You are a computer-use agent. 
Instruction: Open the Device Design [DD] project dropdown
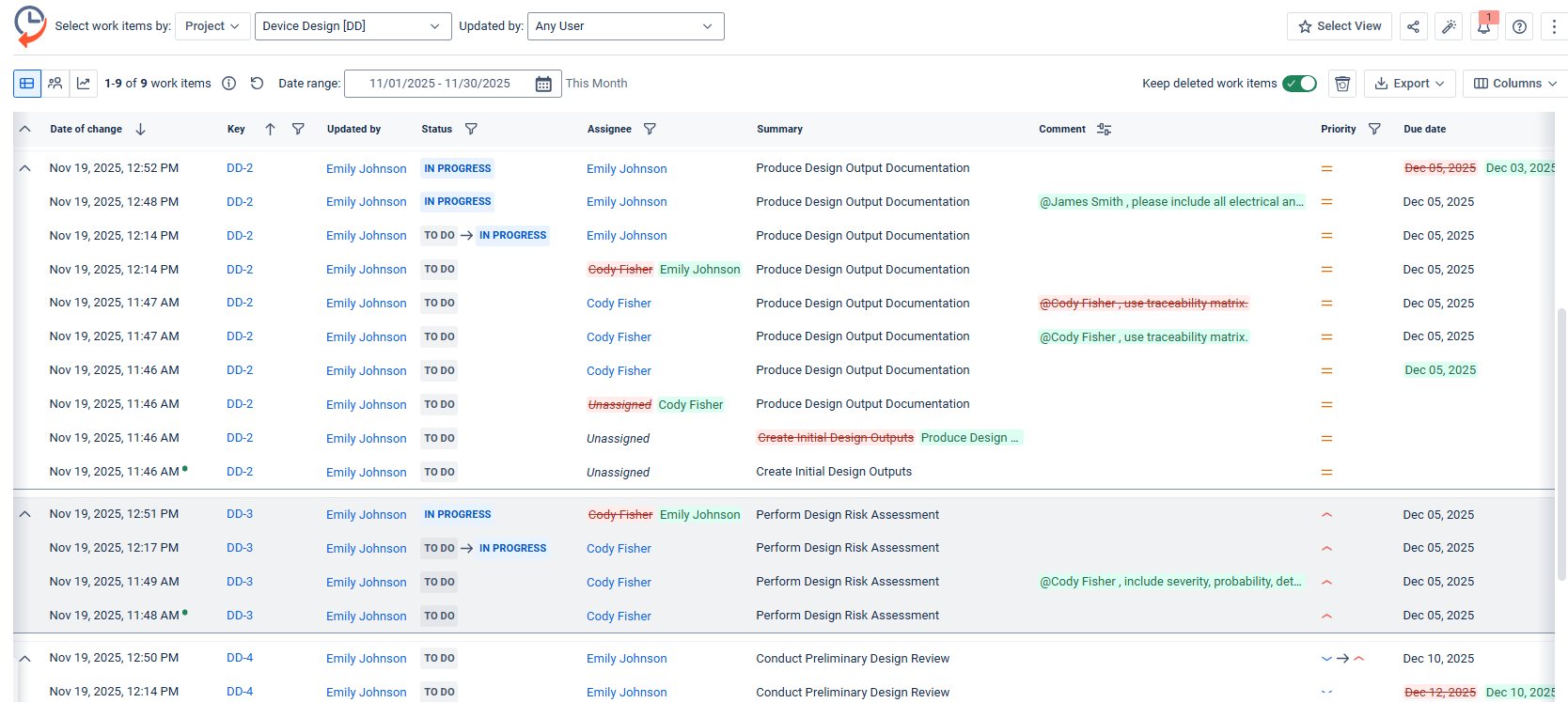click(352, 26)
